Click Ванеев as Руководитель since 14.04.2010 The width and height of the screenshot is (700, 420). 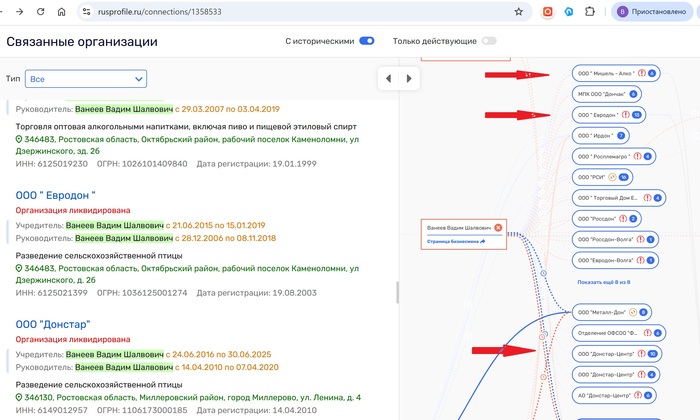[x=124, y=367]
